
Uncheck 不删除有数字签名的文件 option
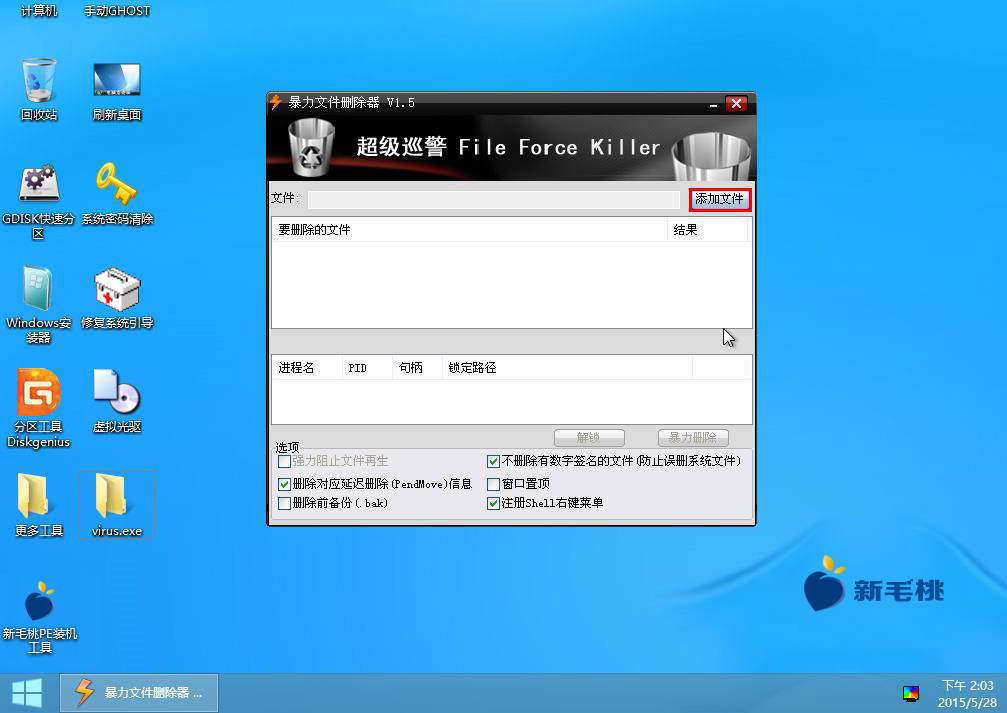[x=493, y=461]
